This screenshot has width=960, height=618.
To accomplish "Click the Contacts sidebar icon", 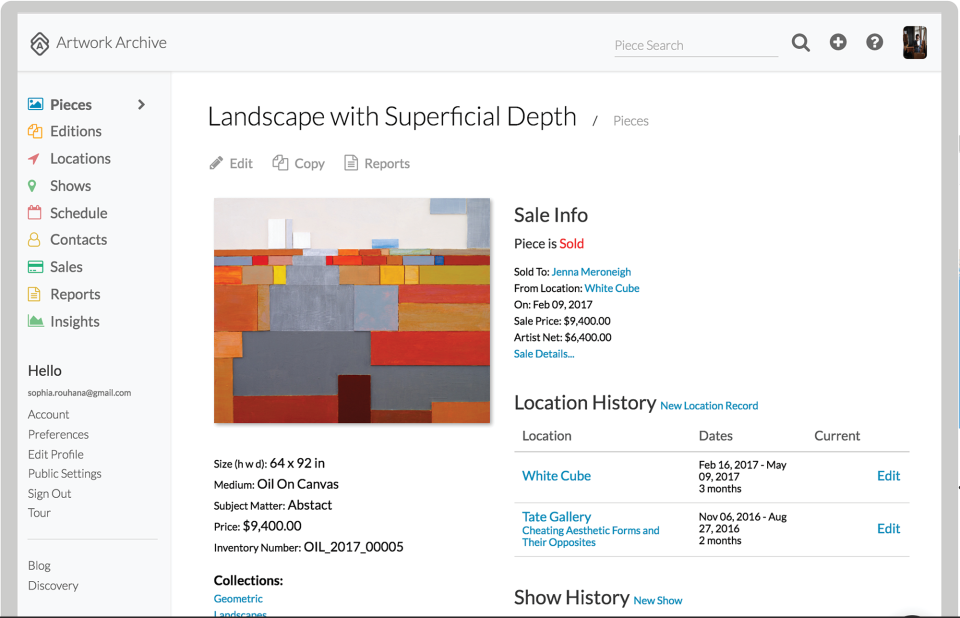I will pyautogui.click(x=33, y=239).
